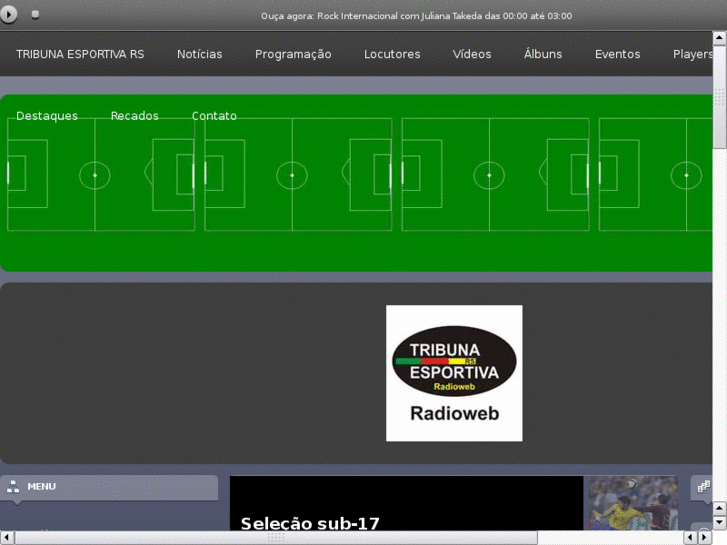The height and width of the screenshot is (545, 727).
Task: Click the vertical scrollbar thumb
Action: (x=720, y=97)
